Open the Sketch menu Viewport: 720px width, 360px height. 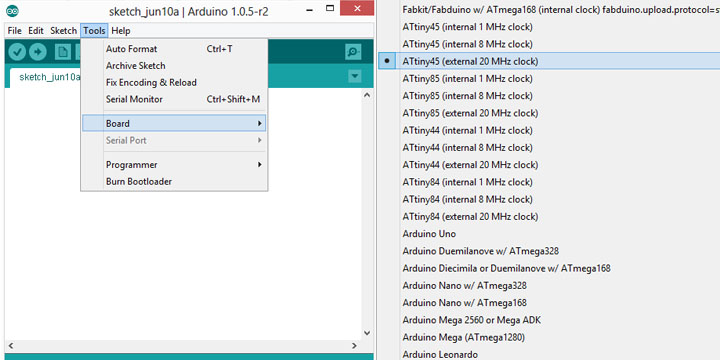[63, 31]
